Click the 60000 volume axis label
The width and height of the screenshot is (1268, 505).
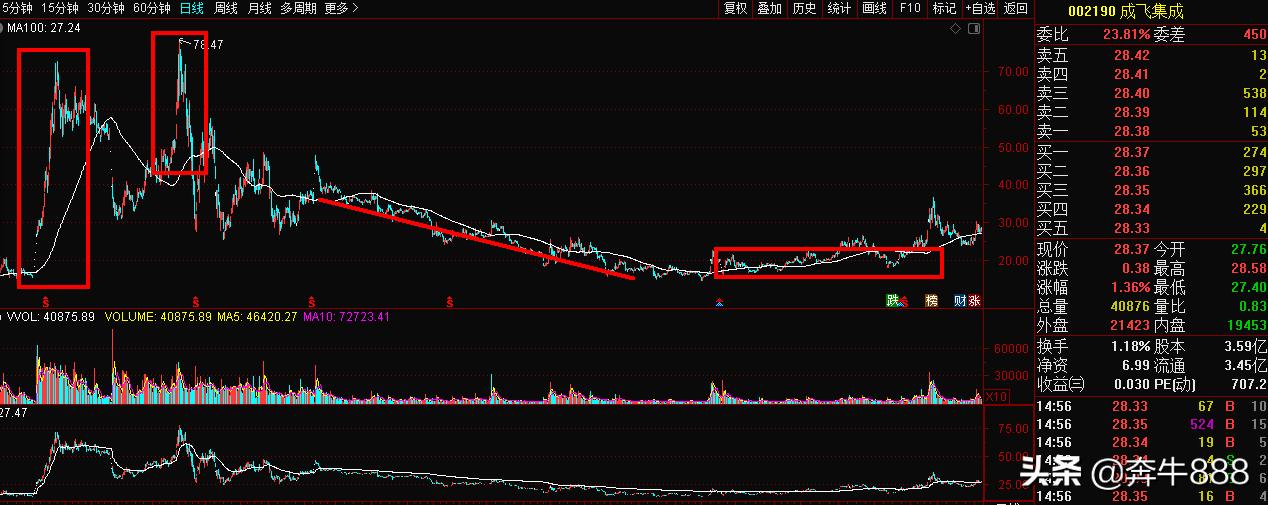[x=1012, y=350]
